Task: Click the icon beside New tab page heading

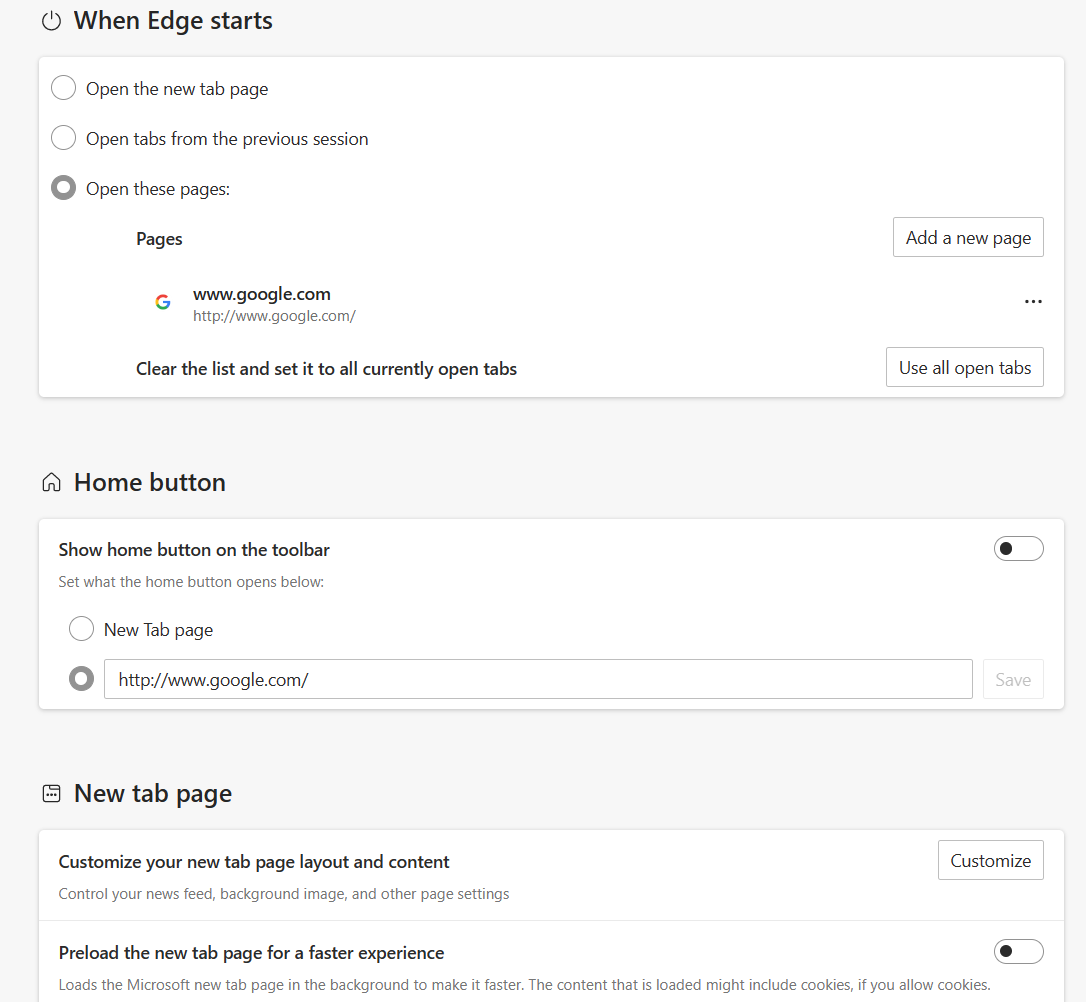Action: pyautogui.click(x=51, y=794)
